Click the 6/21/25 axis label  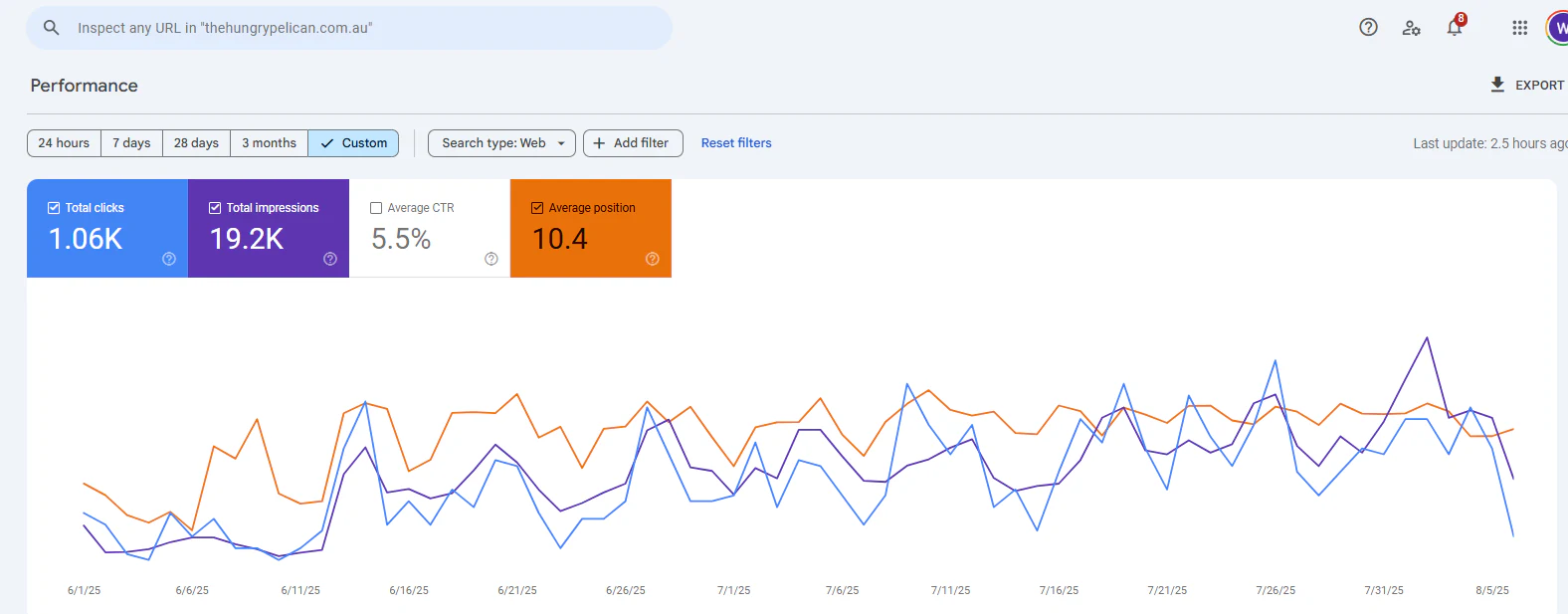[x=517, y=590]
